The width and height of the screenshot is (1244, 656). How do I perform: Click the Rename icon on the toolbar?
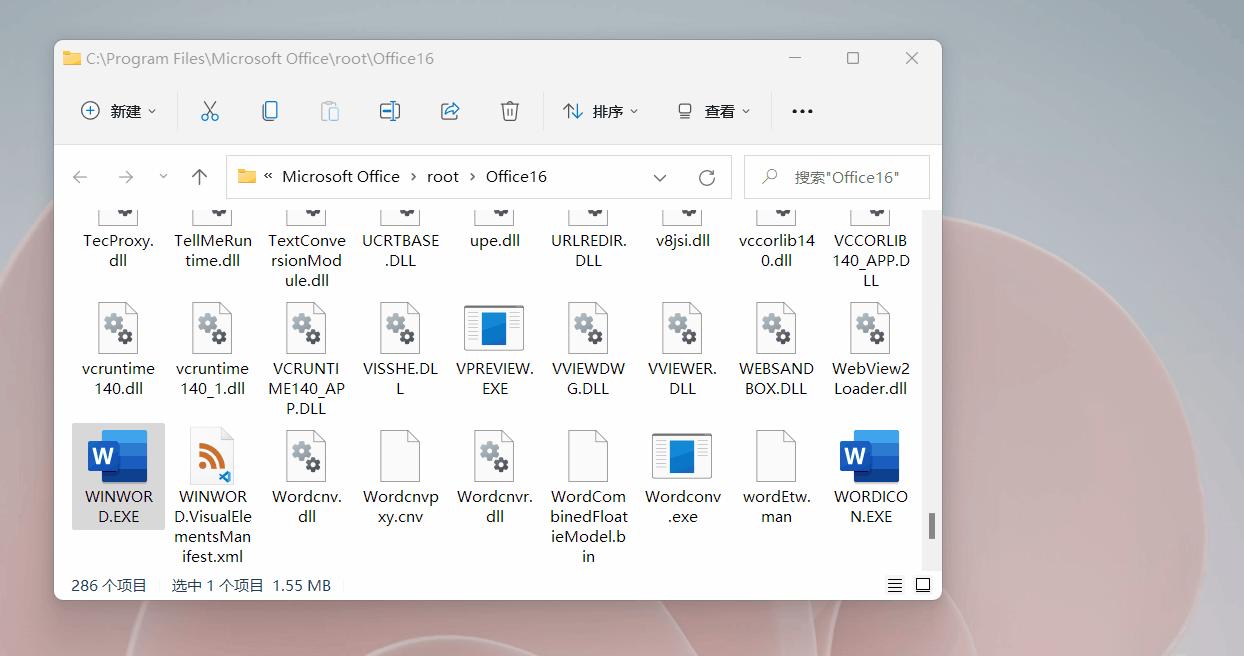coord(389,110)
